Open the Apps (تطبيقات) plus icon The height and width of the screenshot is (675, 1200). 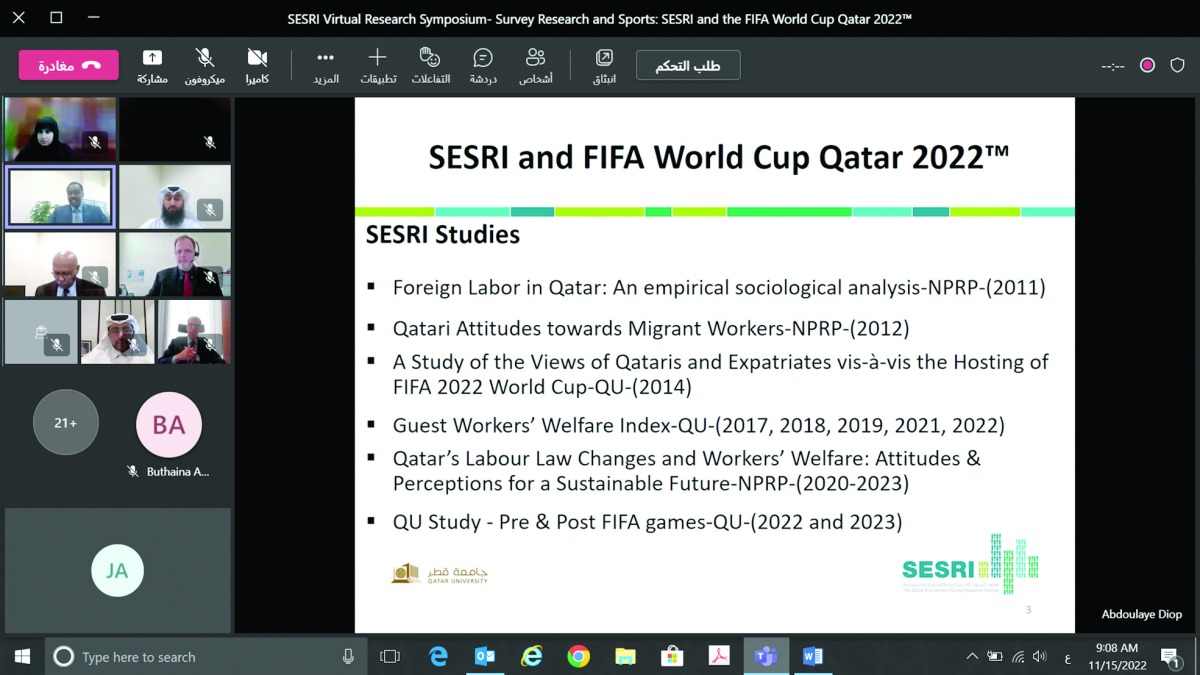tap(377, 65)
